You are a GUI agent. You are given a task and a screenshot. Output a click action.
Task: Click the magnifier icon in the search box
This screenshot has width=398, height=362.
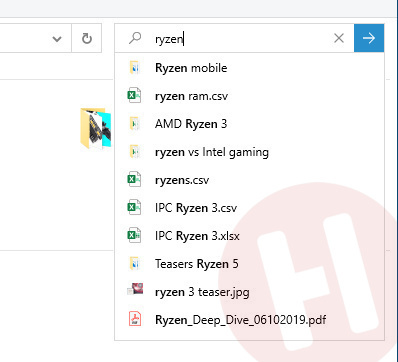(x=135, y=38)
